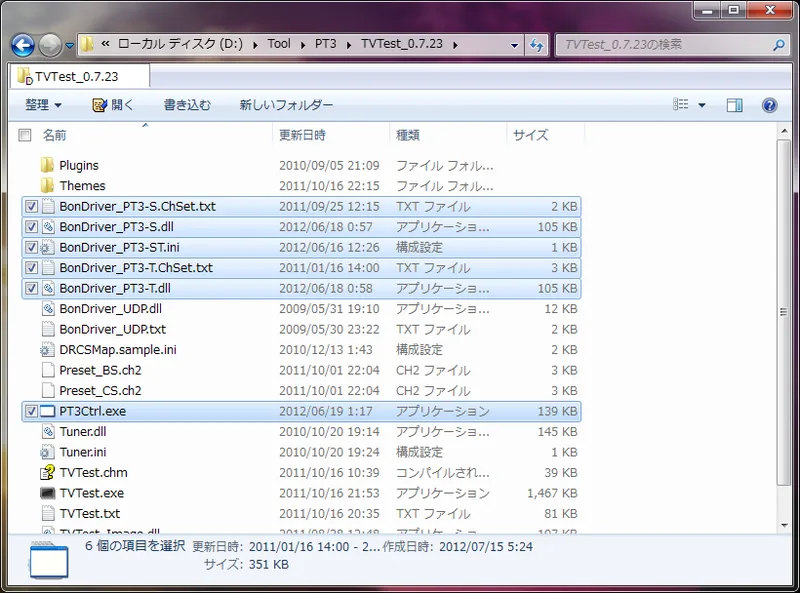This screenshot has height=593, width=800.
Task: Uncheck the BonDriver_PT3-ST.ini checkbox
Action: coord(32,247)
